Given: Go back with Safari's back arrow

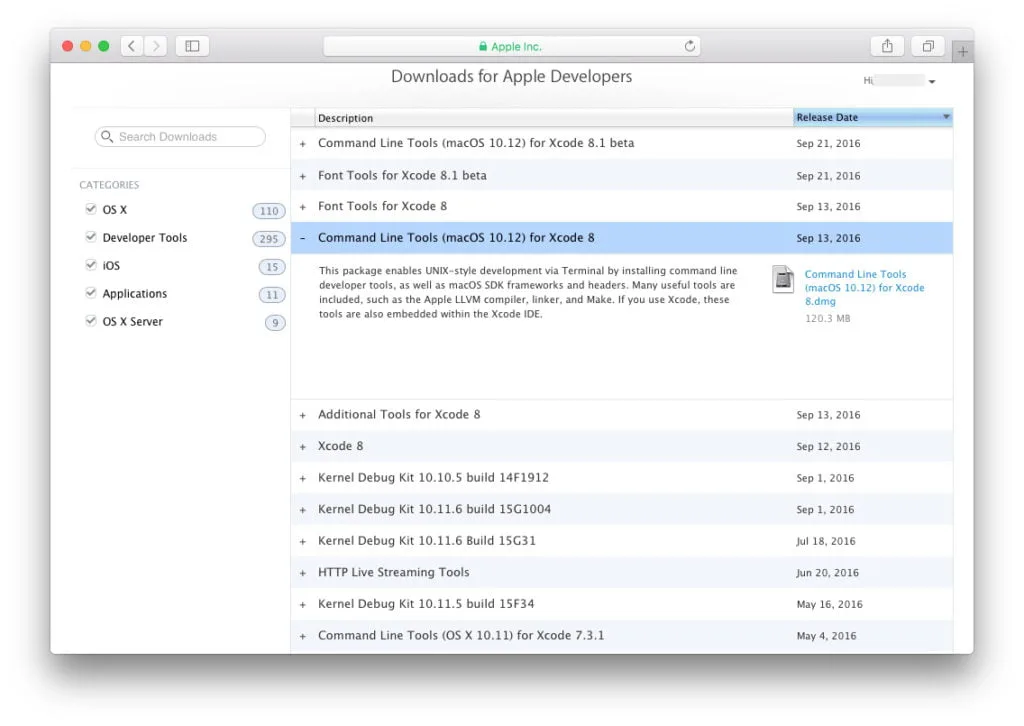Looking at the screenshot, I should click(x=132, y=46).
